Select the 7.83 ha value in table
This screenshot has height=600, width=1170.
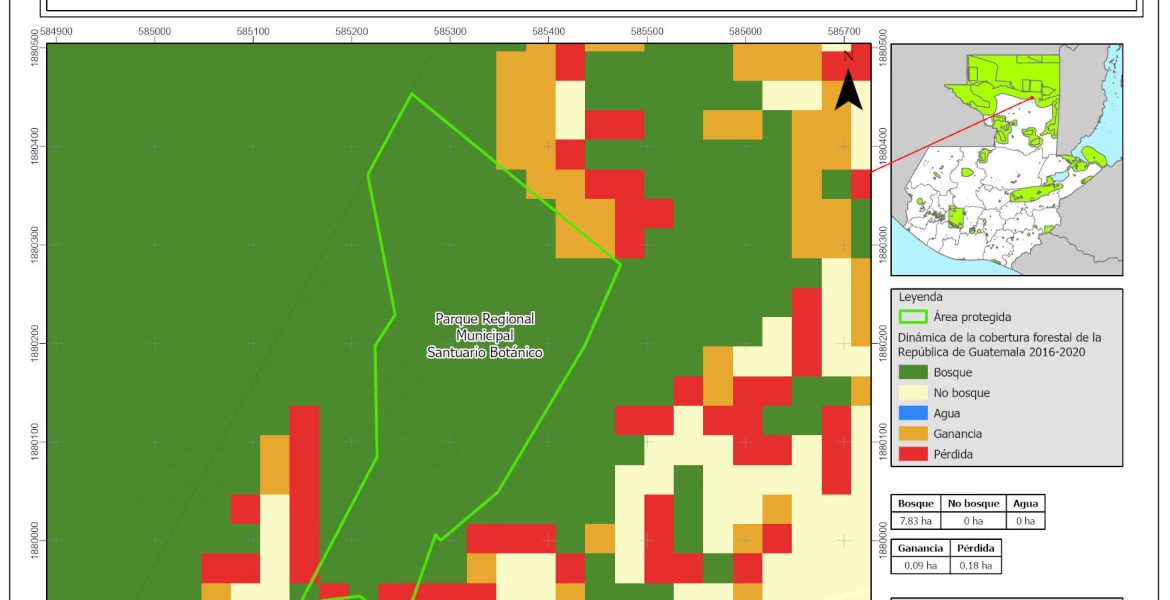[x=915, y=521]
